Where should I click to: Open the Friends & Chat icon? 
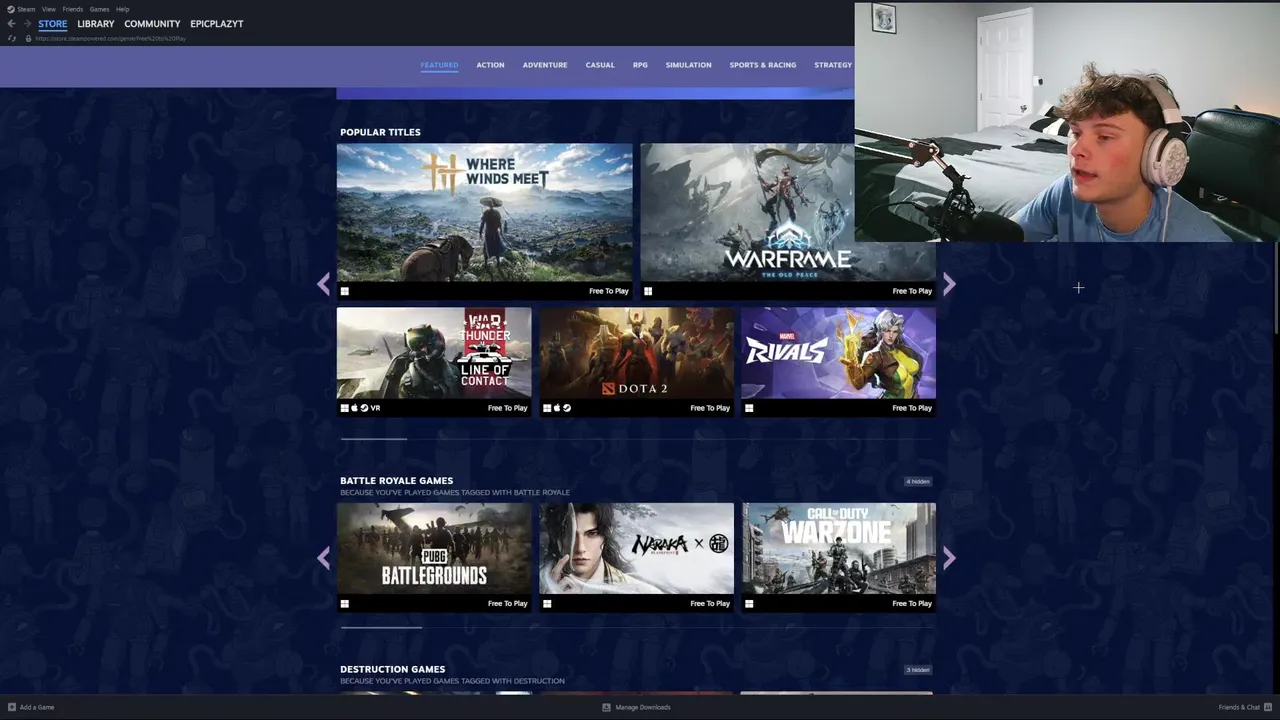click(x=1268, y=707)
